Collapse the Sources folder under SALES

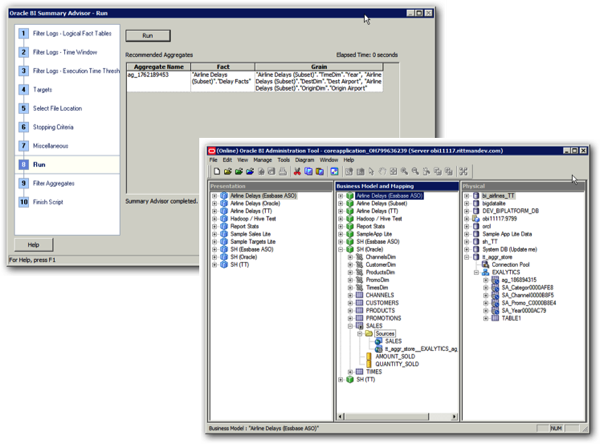360,333
